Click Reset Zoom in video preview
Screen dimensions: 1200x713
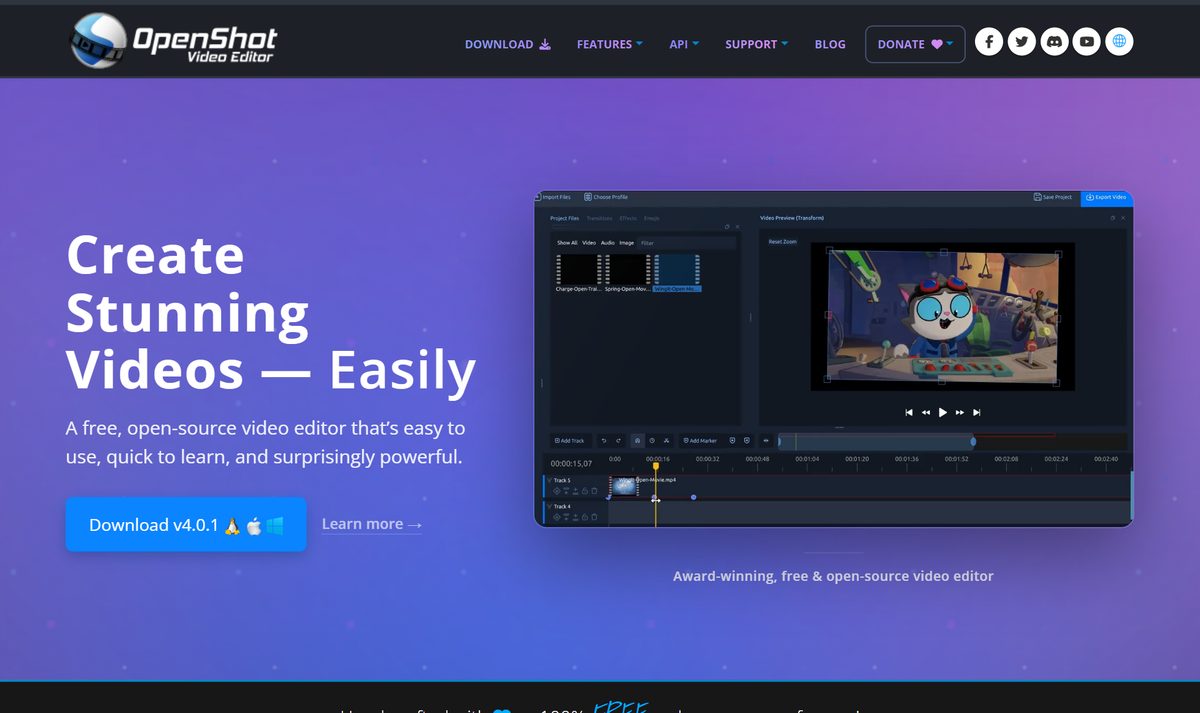[x=782, y=242]
